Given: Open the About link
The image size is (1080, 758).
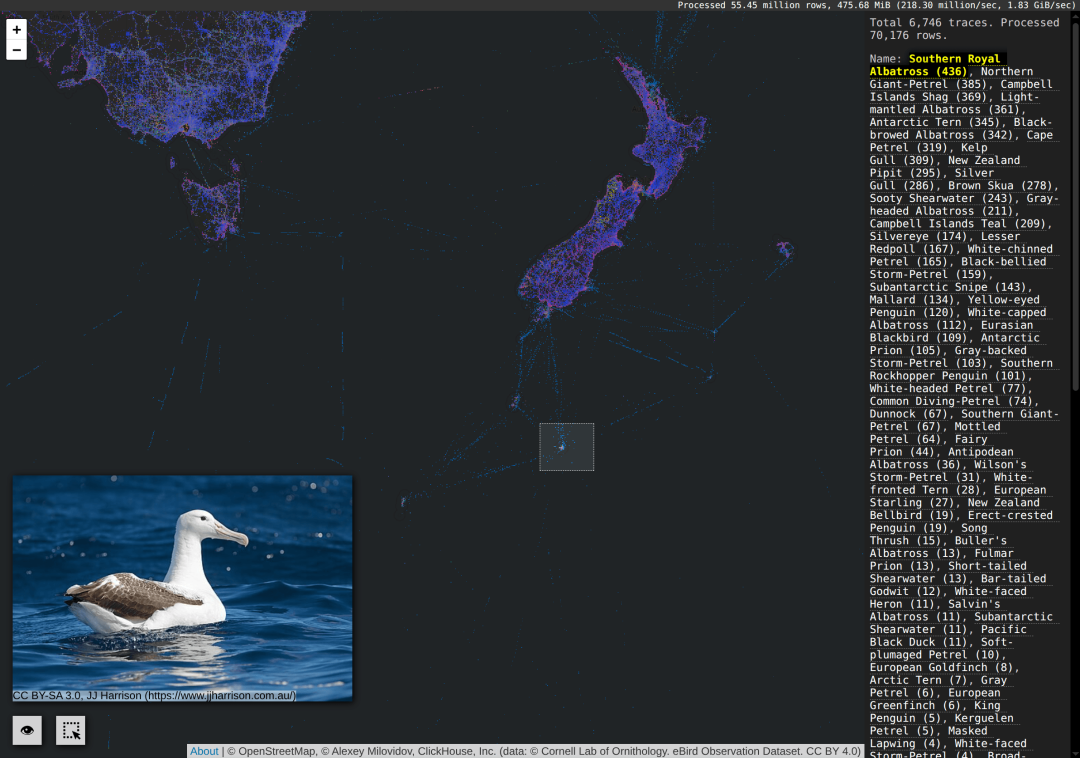Looking at the screenshot, I should [204, 751].
